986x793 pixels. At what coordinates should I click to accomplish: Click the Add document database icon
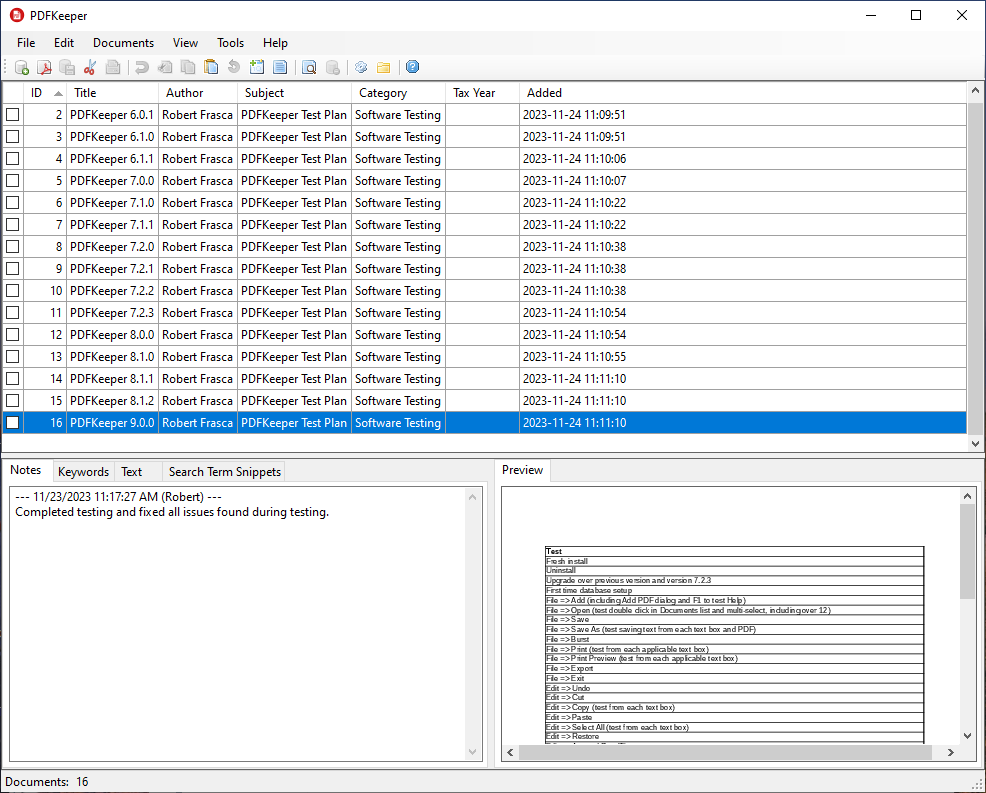click(x=22, y=67)
